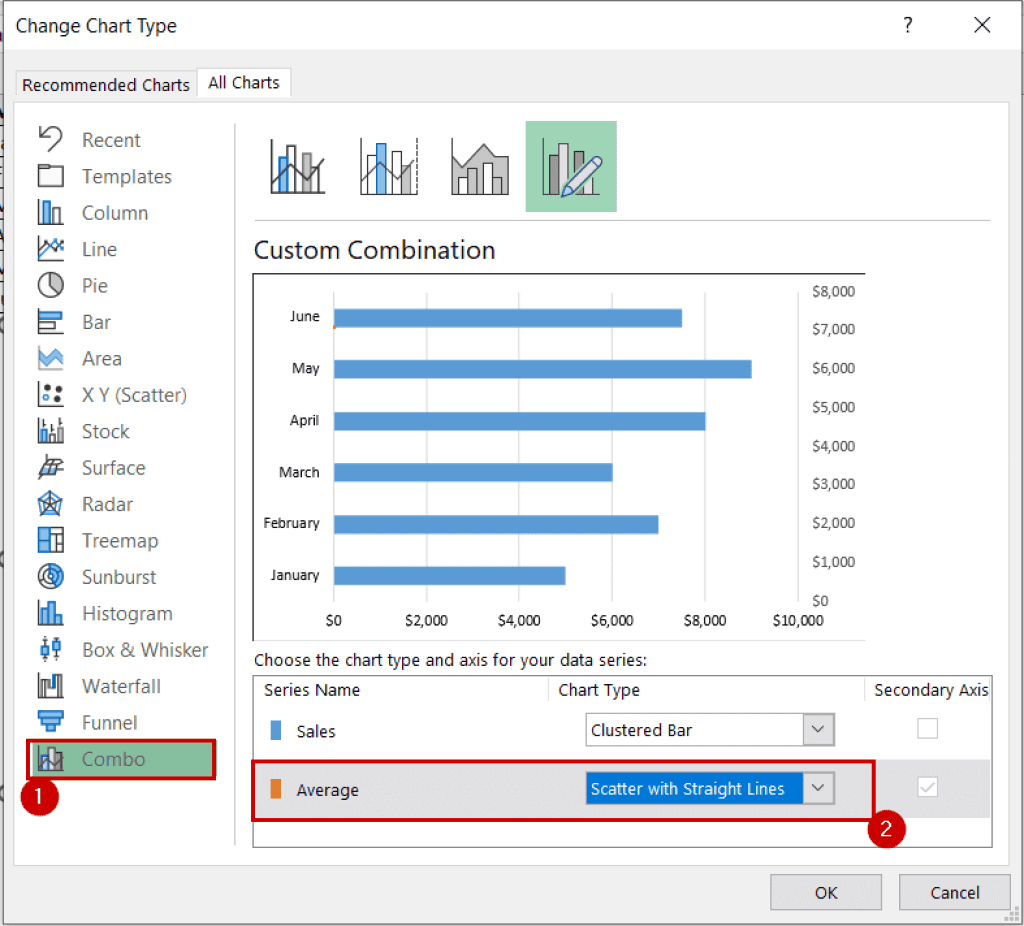
Task: Switch to the Recommended Charts tab
Action: (104, 84)
